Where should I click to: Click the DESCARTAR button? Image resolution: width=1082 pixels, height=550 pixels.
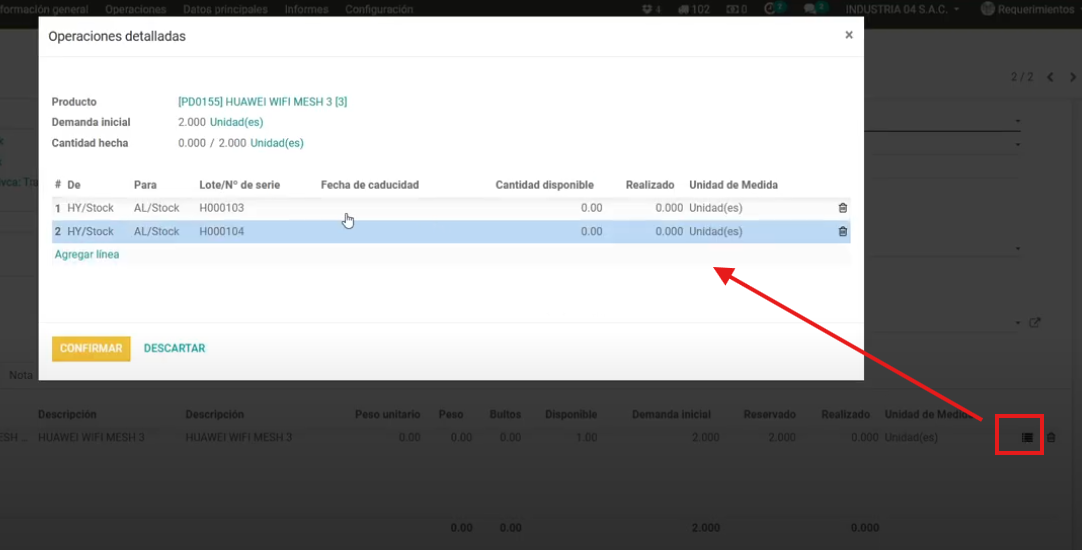tap(174, 348)
